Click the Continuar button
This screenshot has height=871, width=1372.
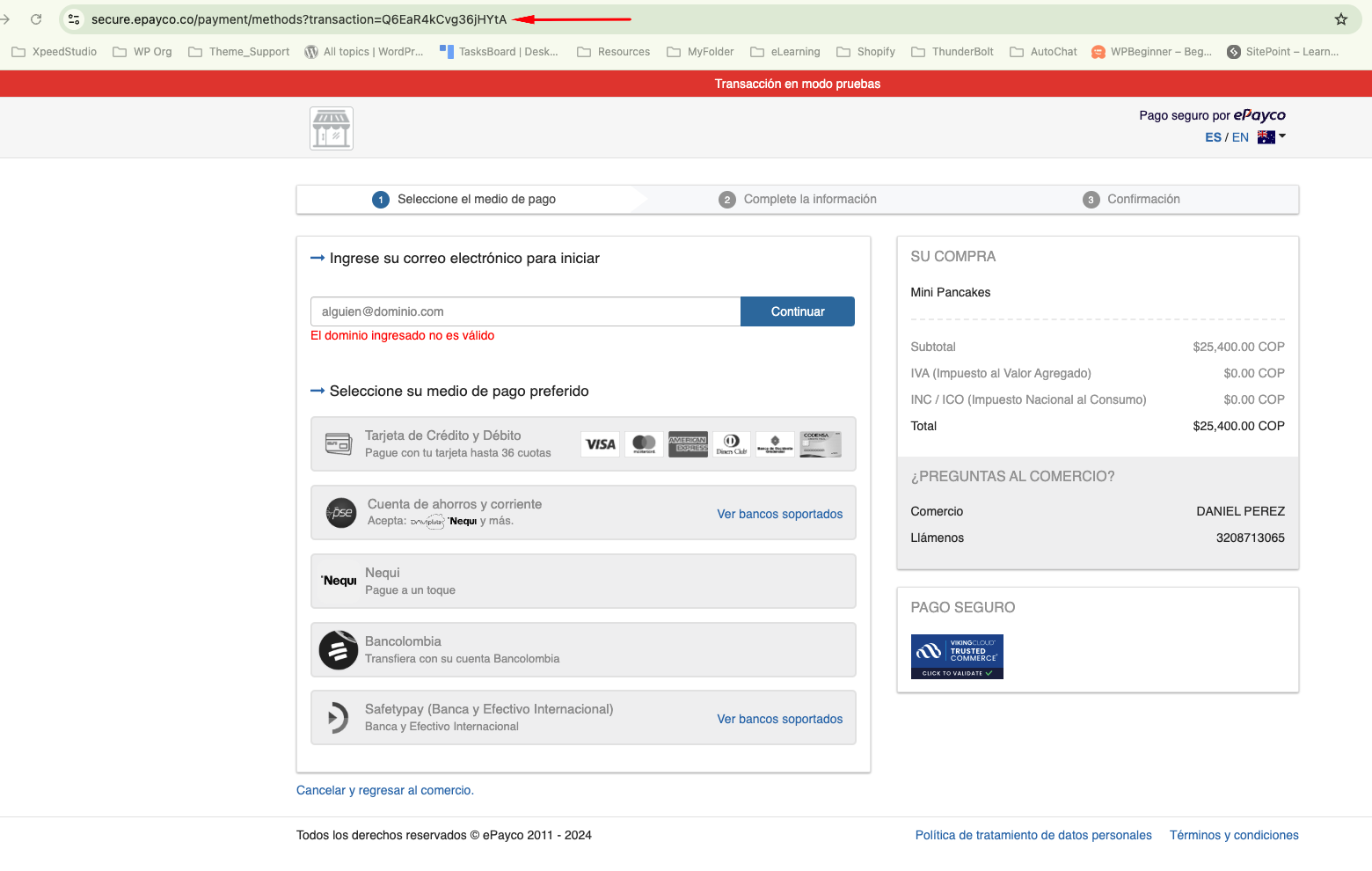click(x=798, y=311)
